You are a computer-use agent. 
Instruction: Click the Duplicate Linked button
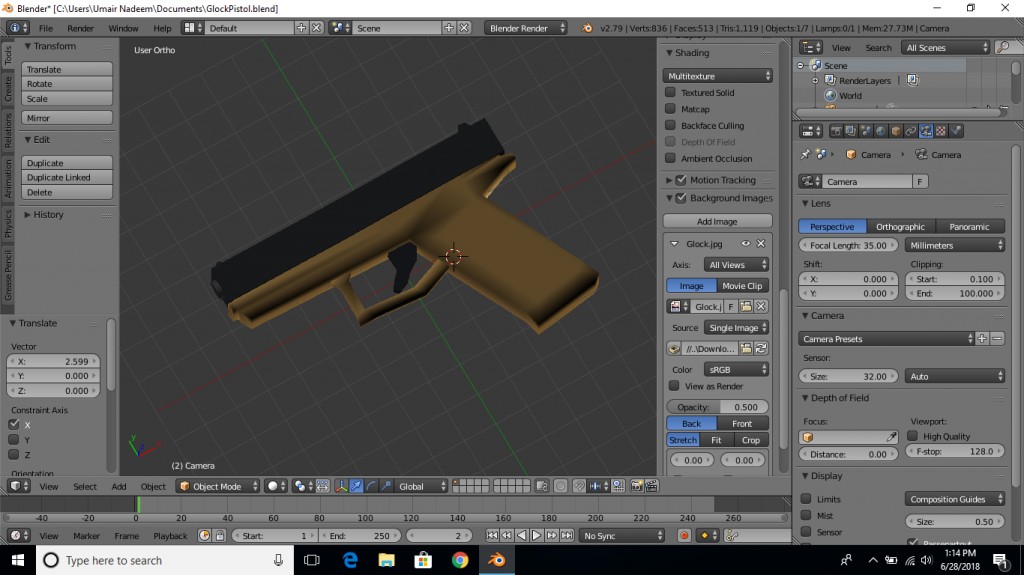click(x=67, y=178)
